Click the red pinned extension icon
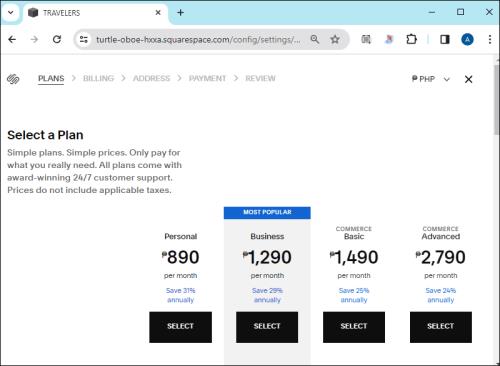The height and width of the screenshot is (366, 500). click(389, 39)
